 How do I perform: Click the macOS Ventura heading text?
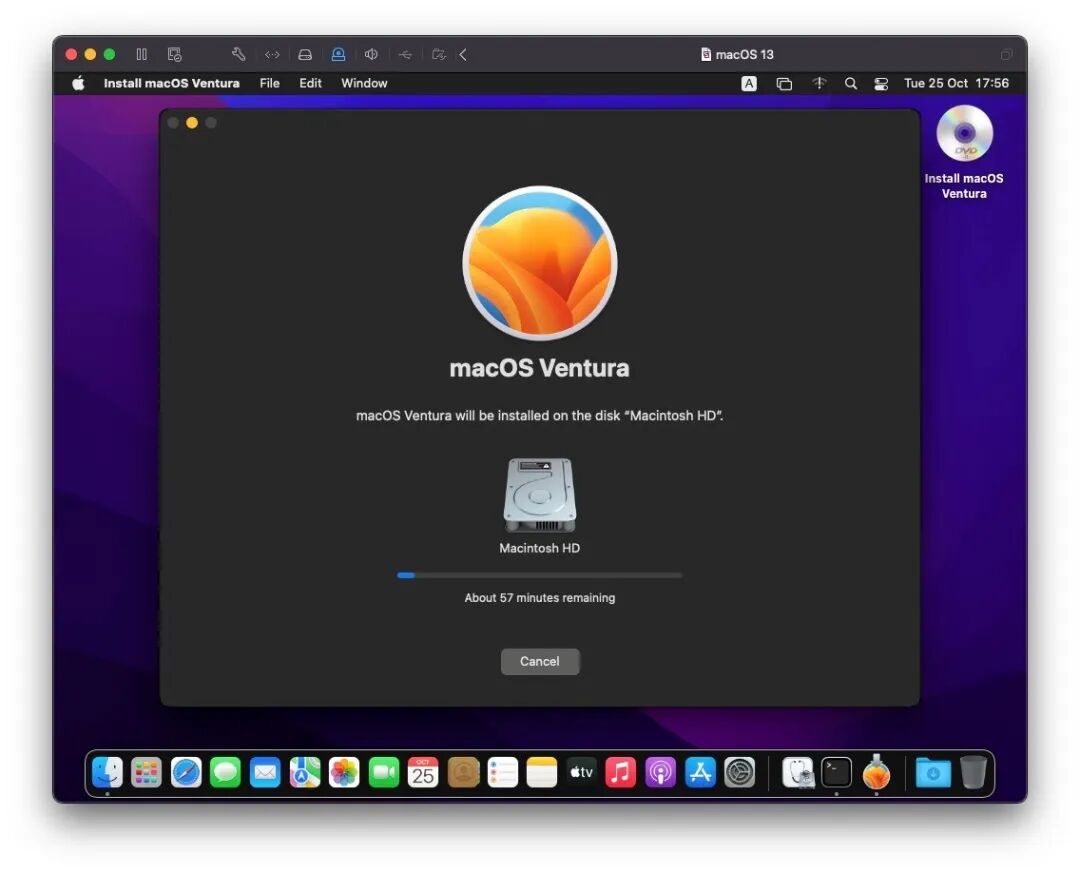click(x=539, y=368)
